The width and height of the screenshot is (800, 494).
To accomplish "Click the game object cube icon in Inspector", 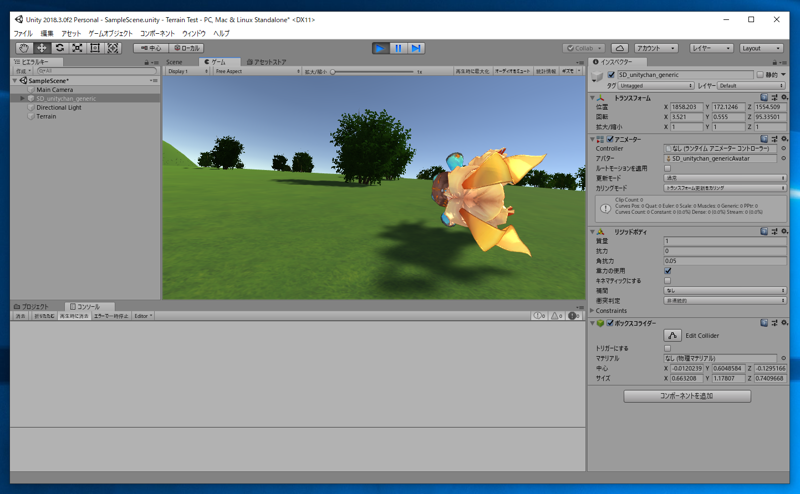I will tap(597, 77).
